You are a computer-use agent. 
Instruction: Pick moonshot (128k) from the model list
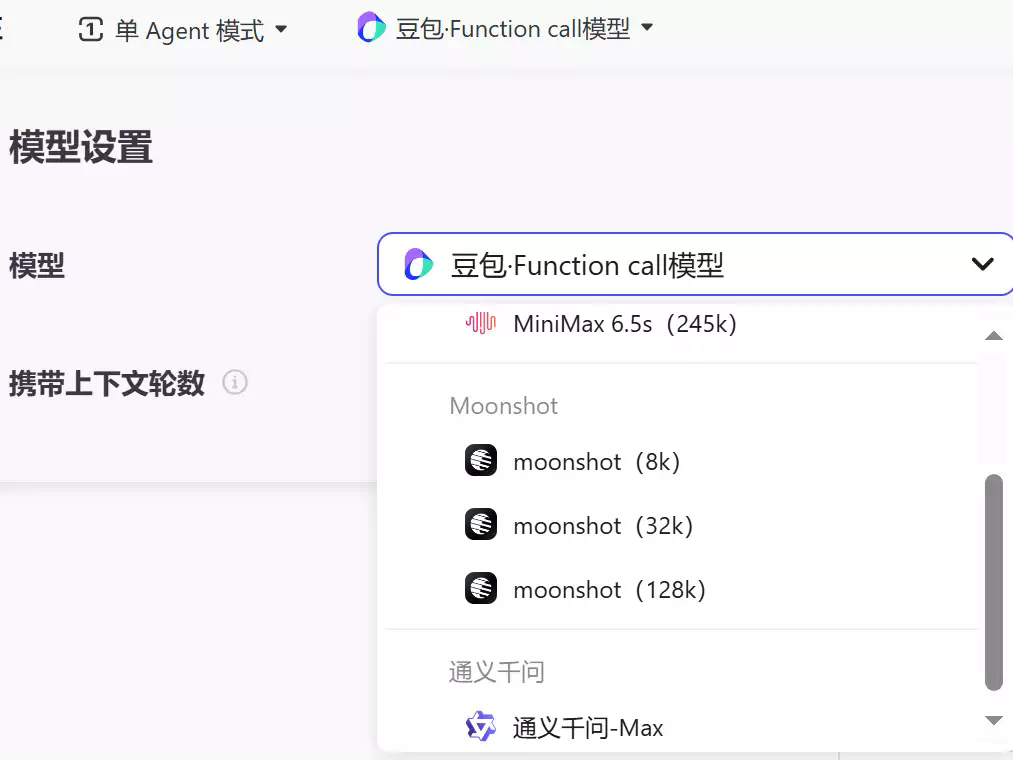609,589
